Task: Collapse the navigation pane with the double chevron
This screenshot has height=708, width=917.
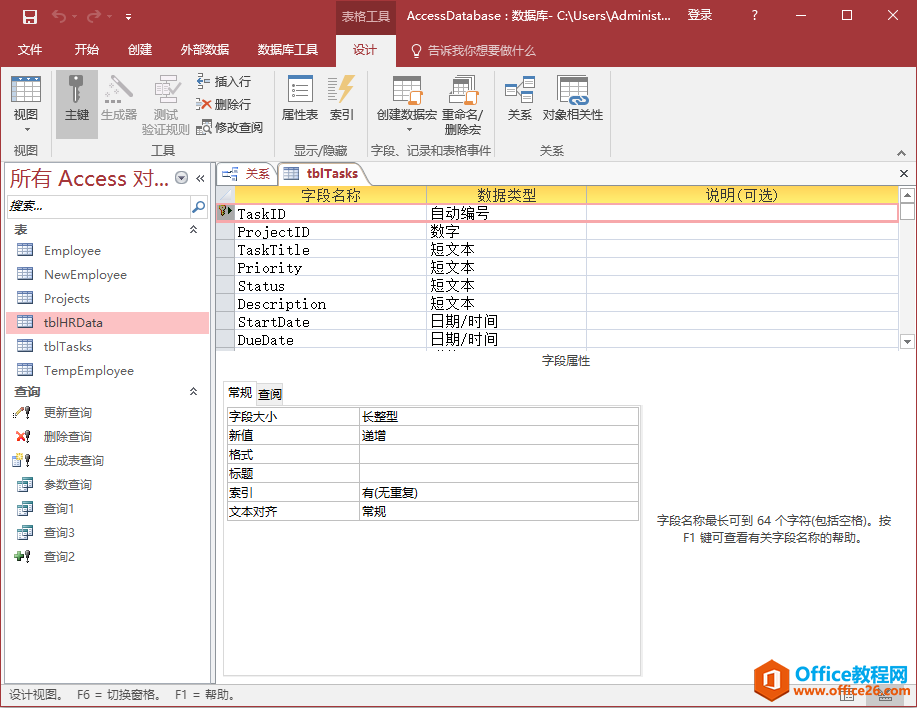Action: [200, 178]
